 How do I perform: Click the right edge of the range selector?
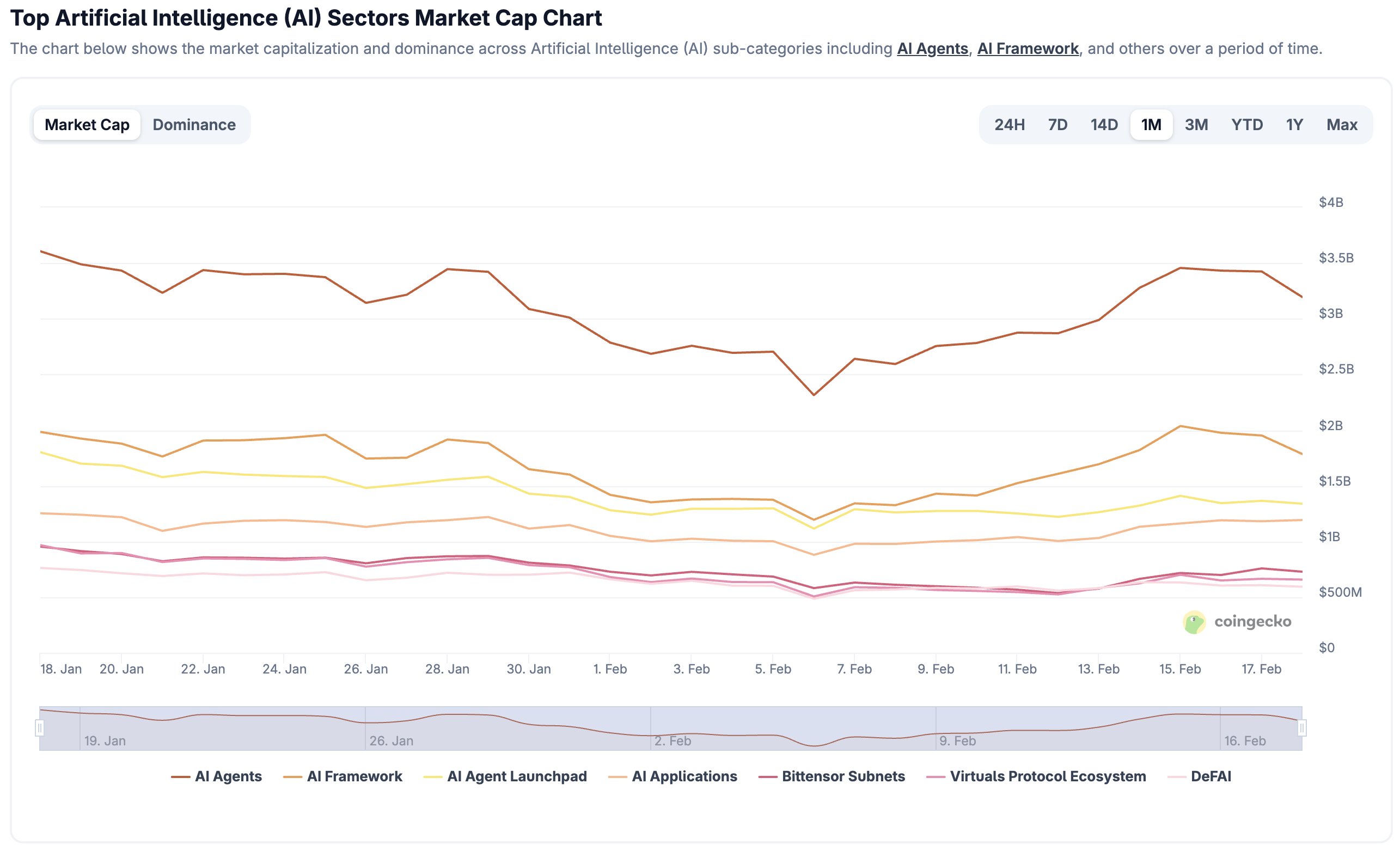pyautogui.click(x=1301, y=729)
